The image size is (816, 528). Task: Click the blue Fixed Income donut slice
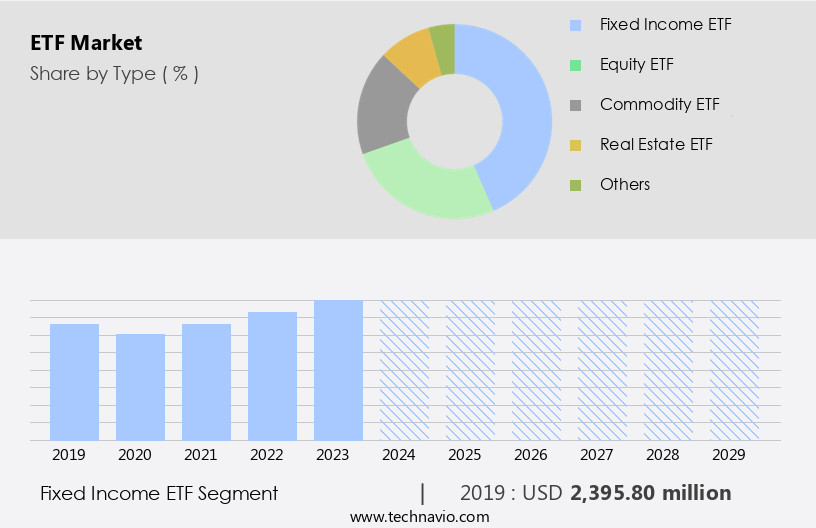click(525, 110)
